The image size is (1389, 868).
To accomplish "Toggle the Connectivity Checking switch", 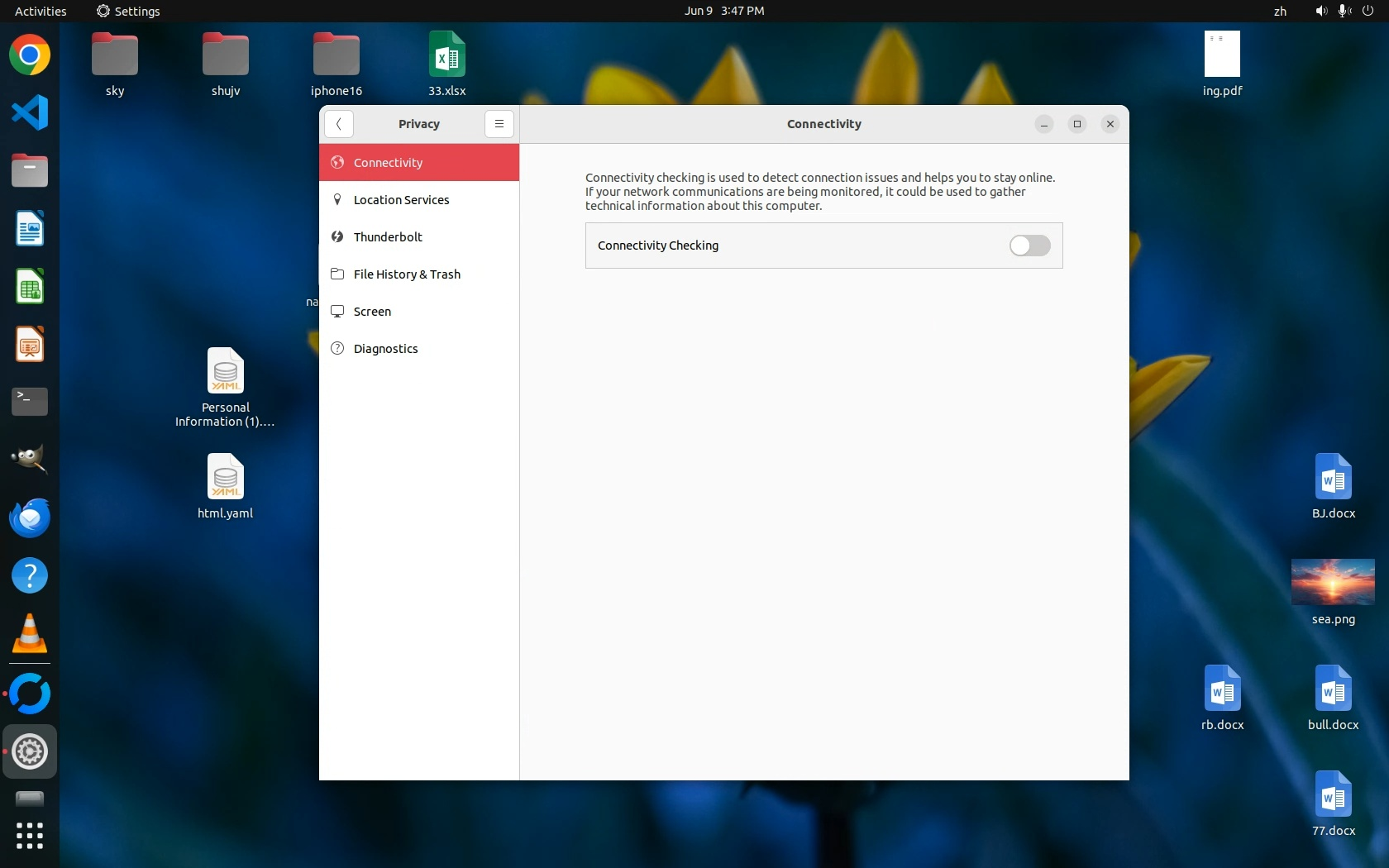I will [x=1029, y=246].
